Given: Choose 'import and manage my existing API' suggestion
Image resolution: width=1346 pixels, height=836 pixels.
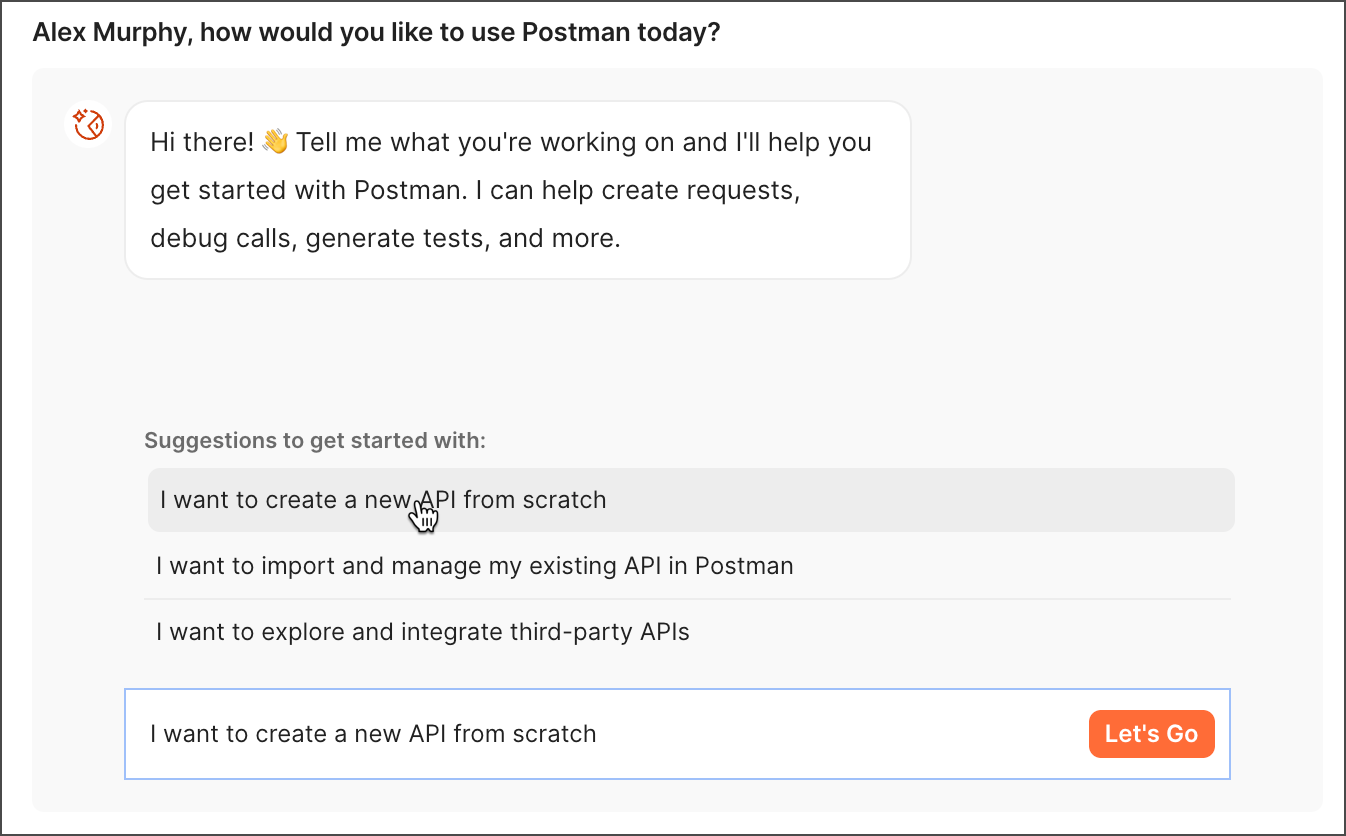Looking at the screenshot, I should pos(475,566).
